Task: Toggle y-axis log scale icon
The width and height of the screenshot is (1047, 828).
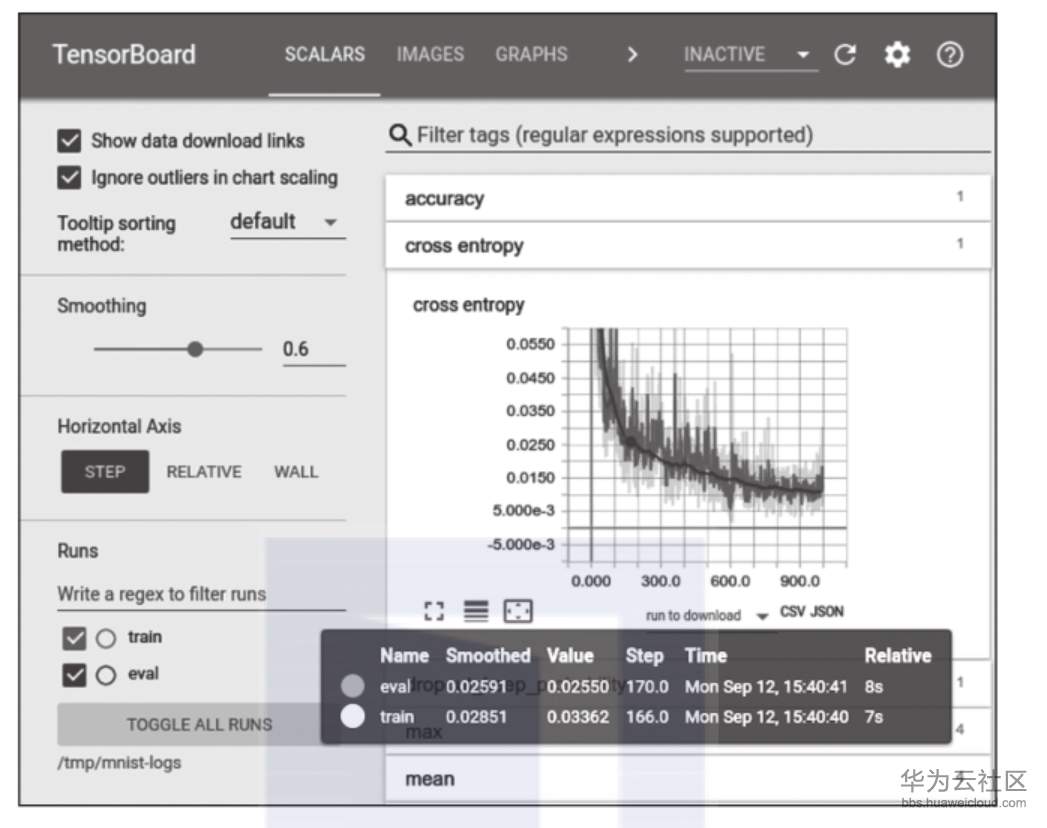Action: pyautogui.click(x=476, y=610)
